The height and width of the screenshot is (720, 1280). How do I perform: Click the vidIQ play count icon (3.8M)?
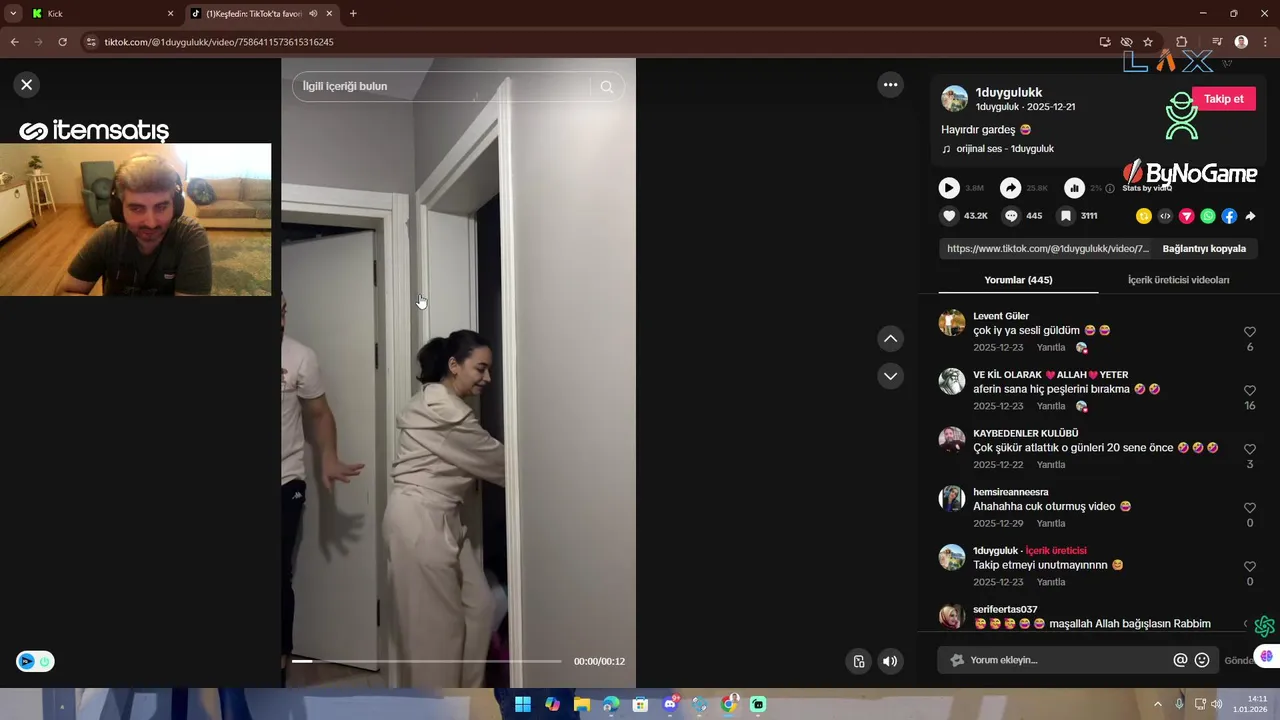(949, 188)
